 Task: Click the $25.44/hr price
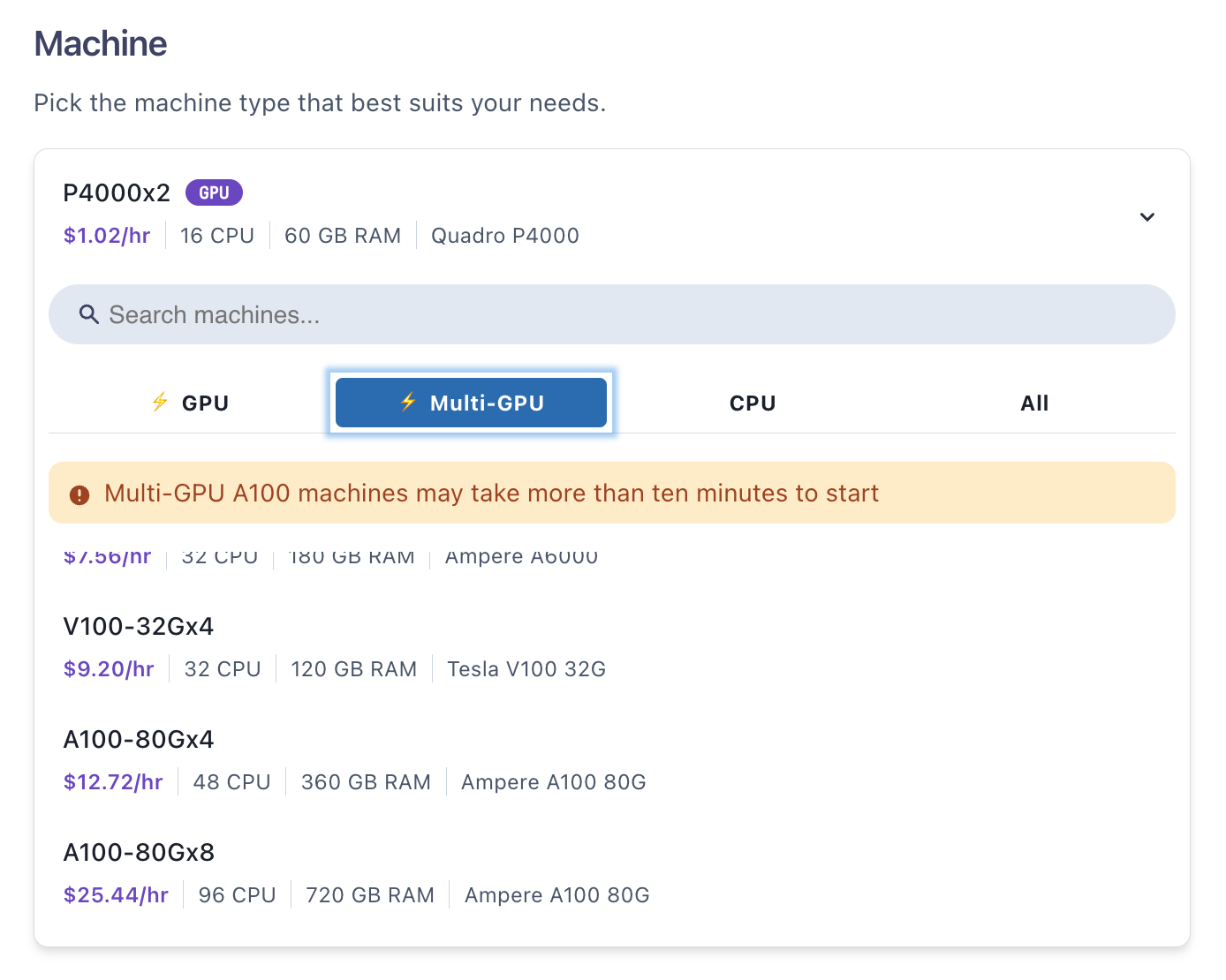tap(116, 895)
